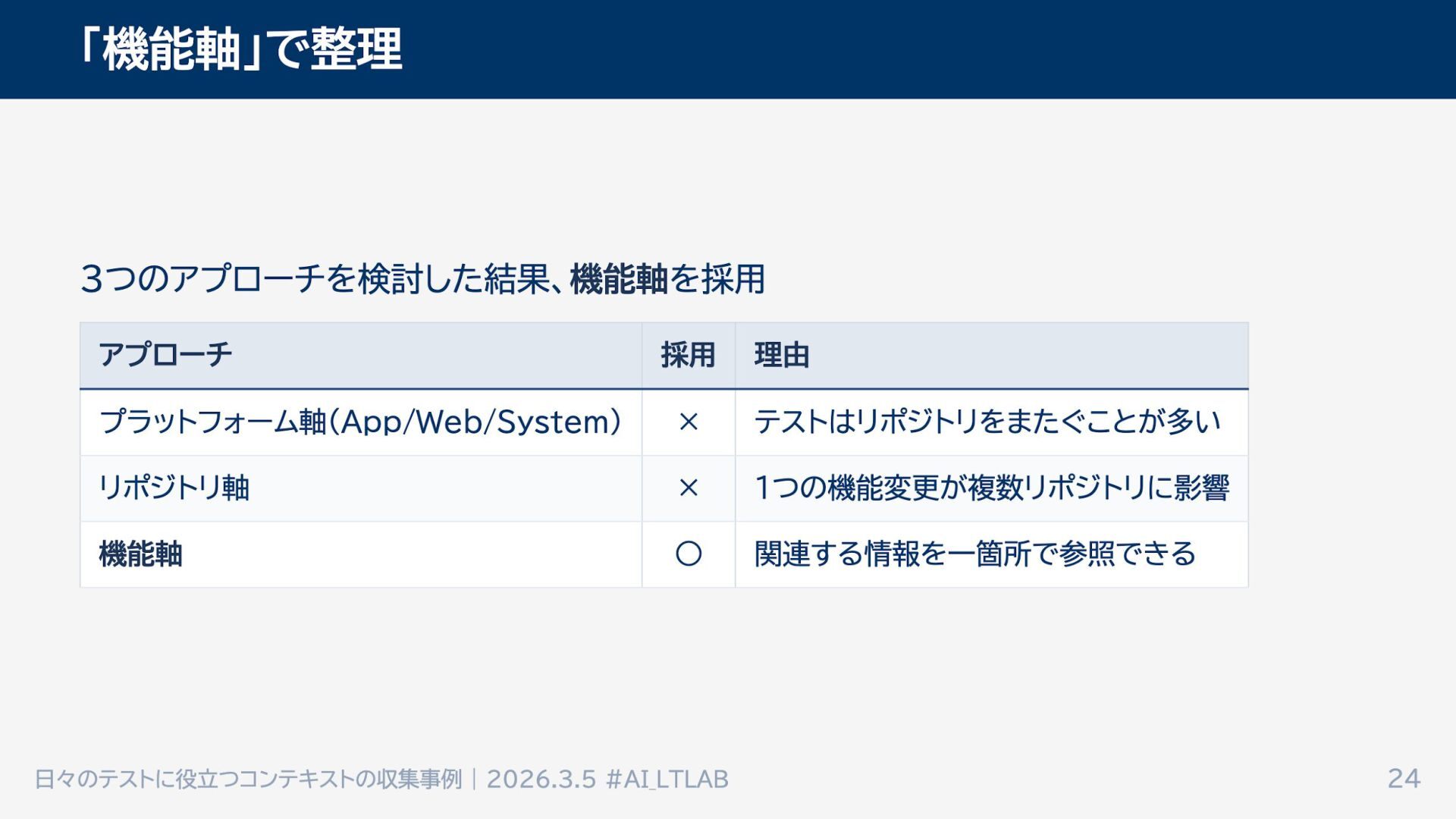Click the × mark in platform row
The width and height of the screenshot is (1456, 819).
pyautogui.click(x=688, y=422)
